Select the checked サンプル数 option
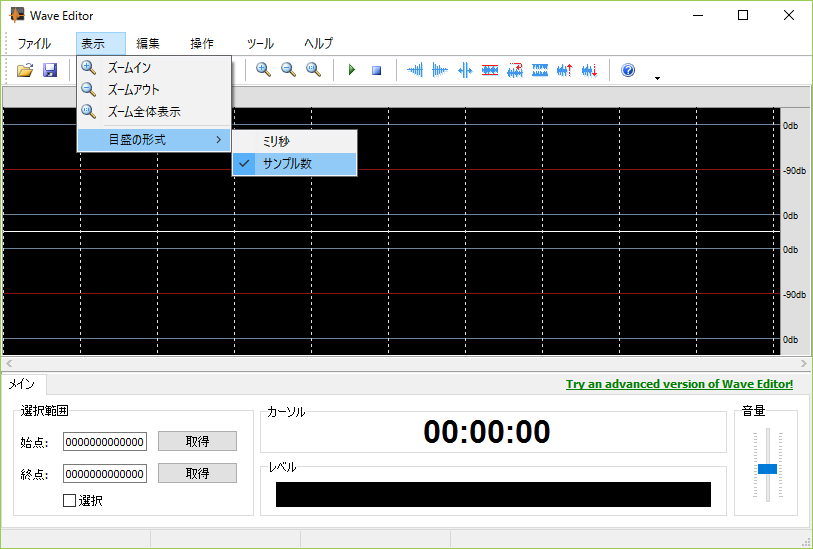 tap(295, 164)
